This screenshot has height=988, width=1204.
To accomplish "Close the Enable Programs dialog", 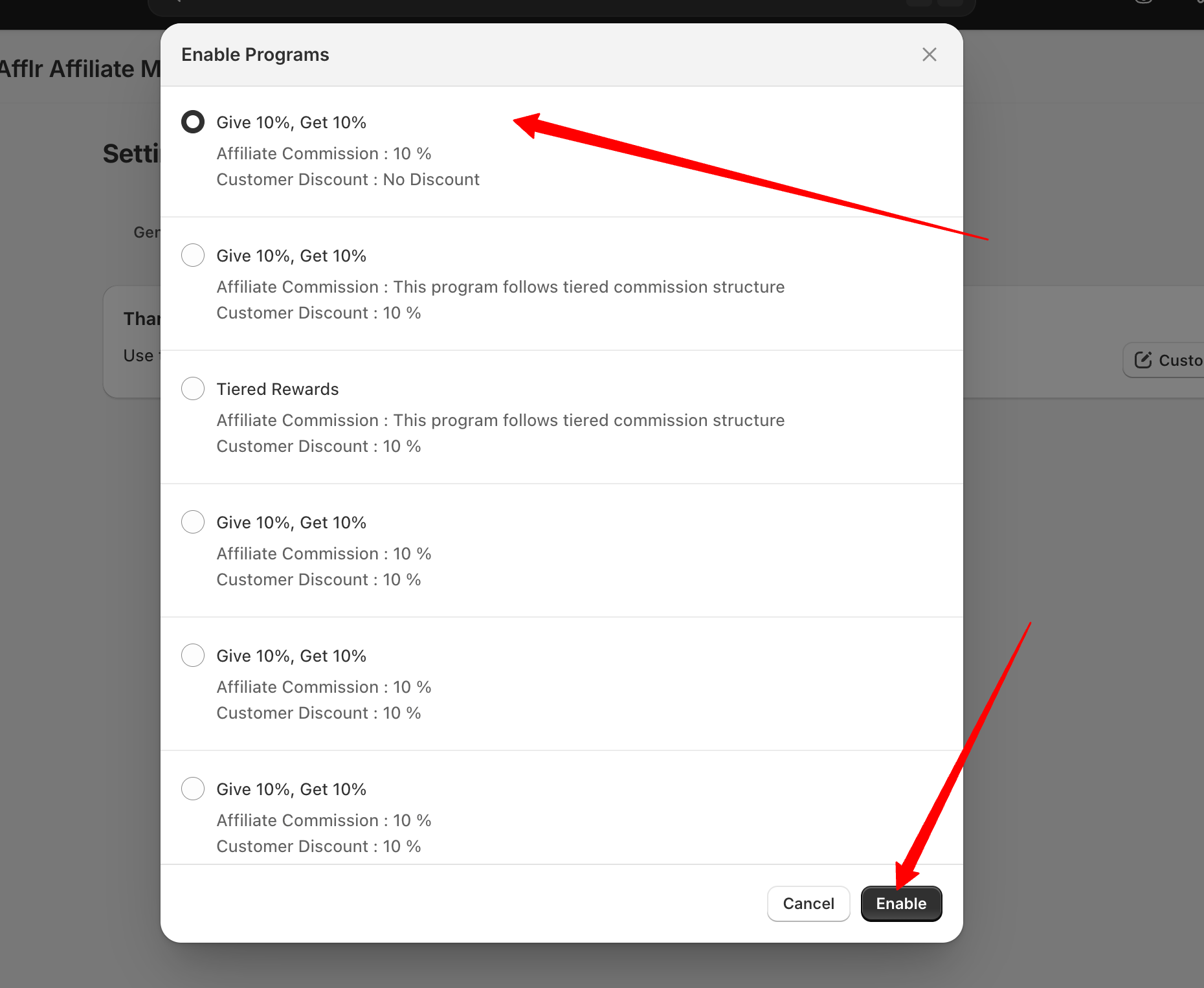I will pos(929,55).
